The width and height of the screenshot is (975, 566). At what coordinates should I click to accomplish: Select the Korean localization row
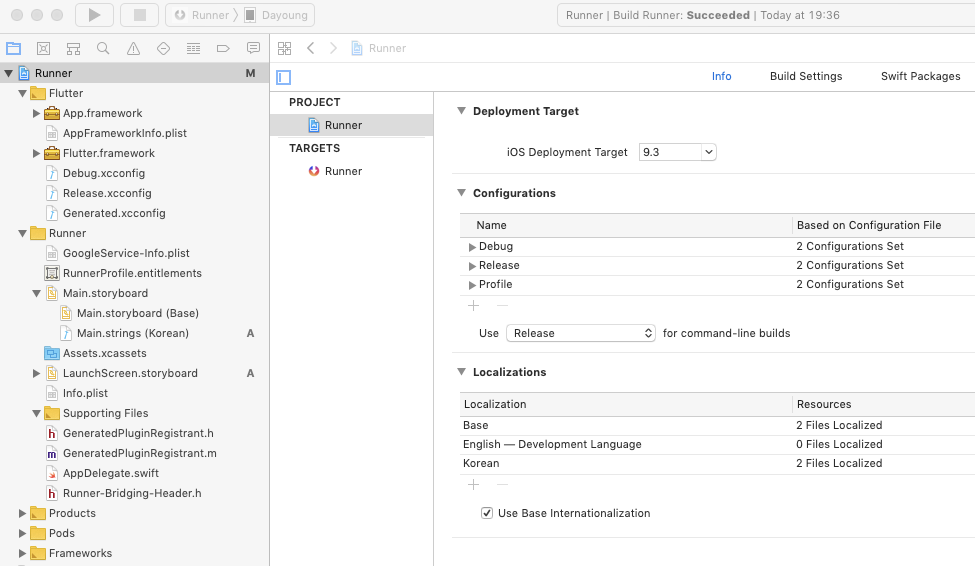coord(717,463)
